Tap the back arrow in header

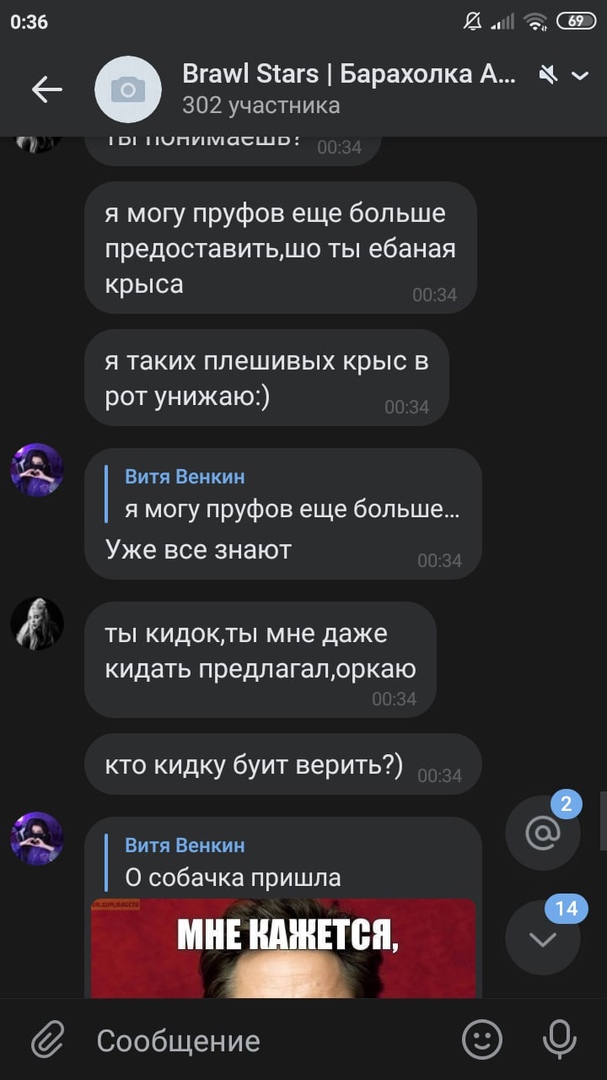click(x=47, y=90)
